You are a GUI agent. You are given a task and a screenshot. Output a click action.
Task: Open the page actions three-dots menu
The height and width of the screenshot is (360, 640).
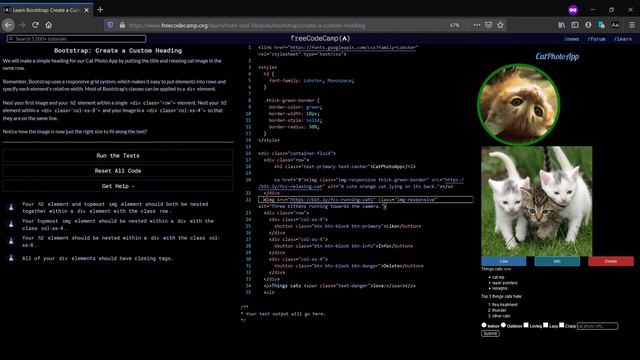pyautogui.click(x=477, y=25)
